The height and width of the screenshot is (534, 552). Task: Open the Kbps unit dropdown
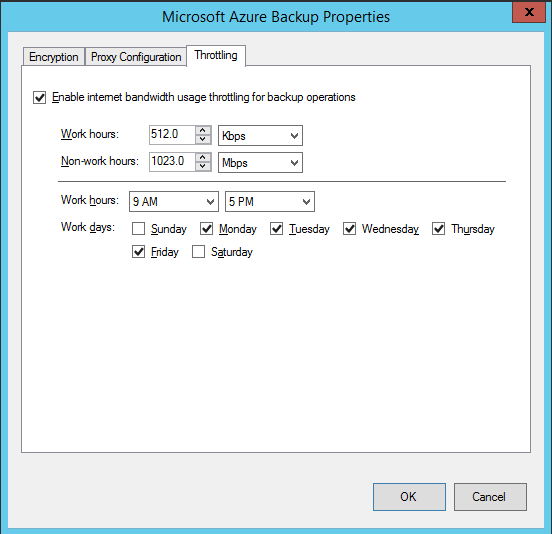click(260, 136)
